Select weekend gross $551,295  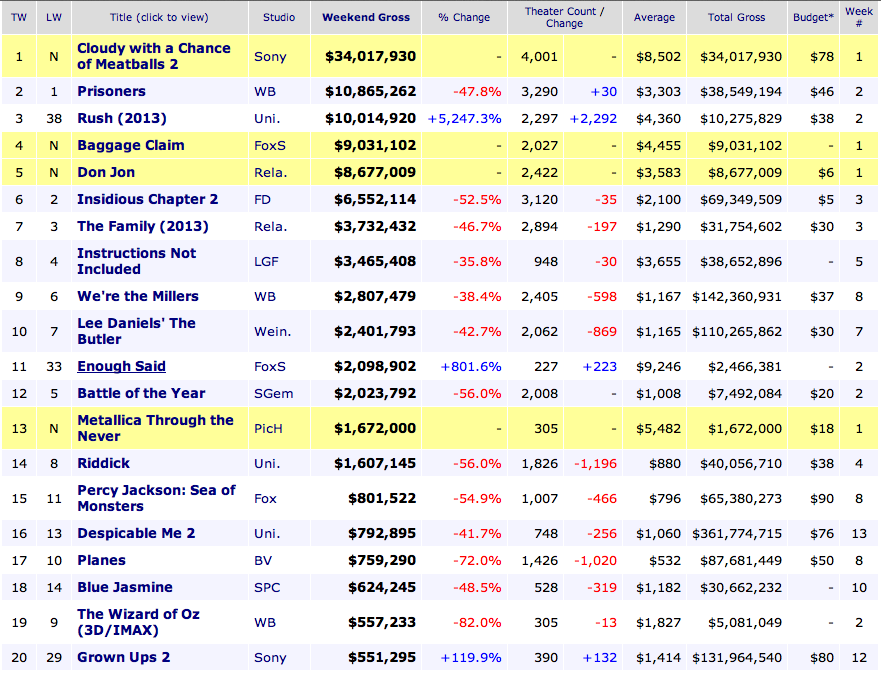click(x=382, y=657)
